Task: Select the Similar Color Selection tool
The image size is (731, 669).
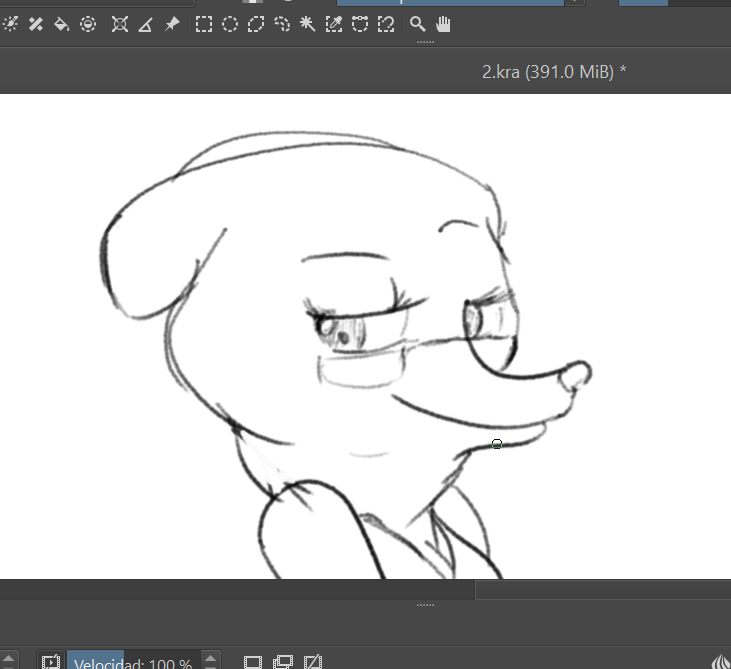Action: (x=334, y=24)
